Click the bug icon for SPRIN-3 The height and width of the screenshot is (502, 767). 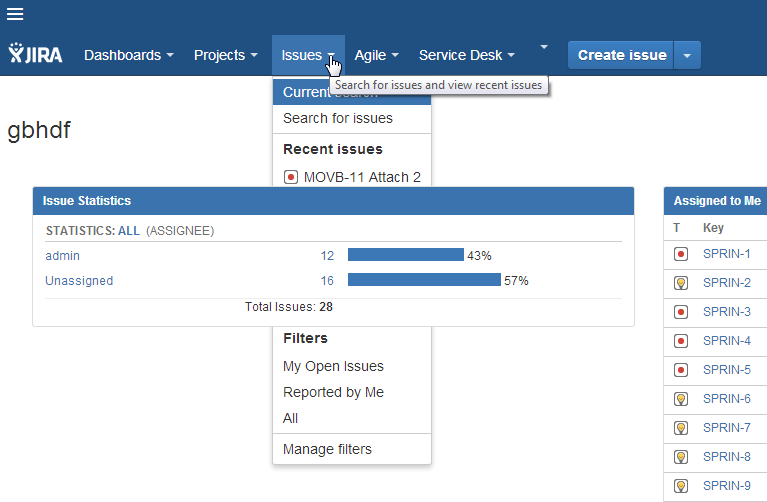[x=680, y=312]
